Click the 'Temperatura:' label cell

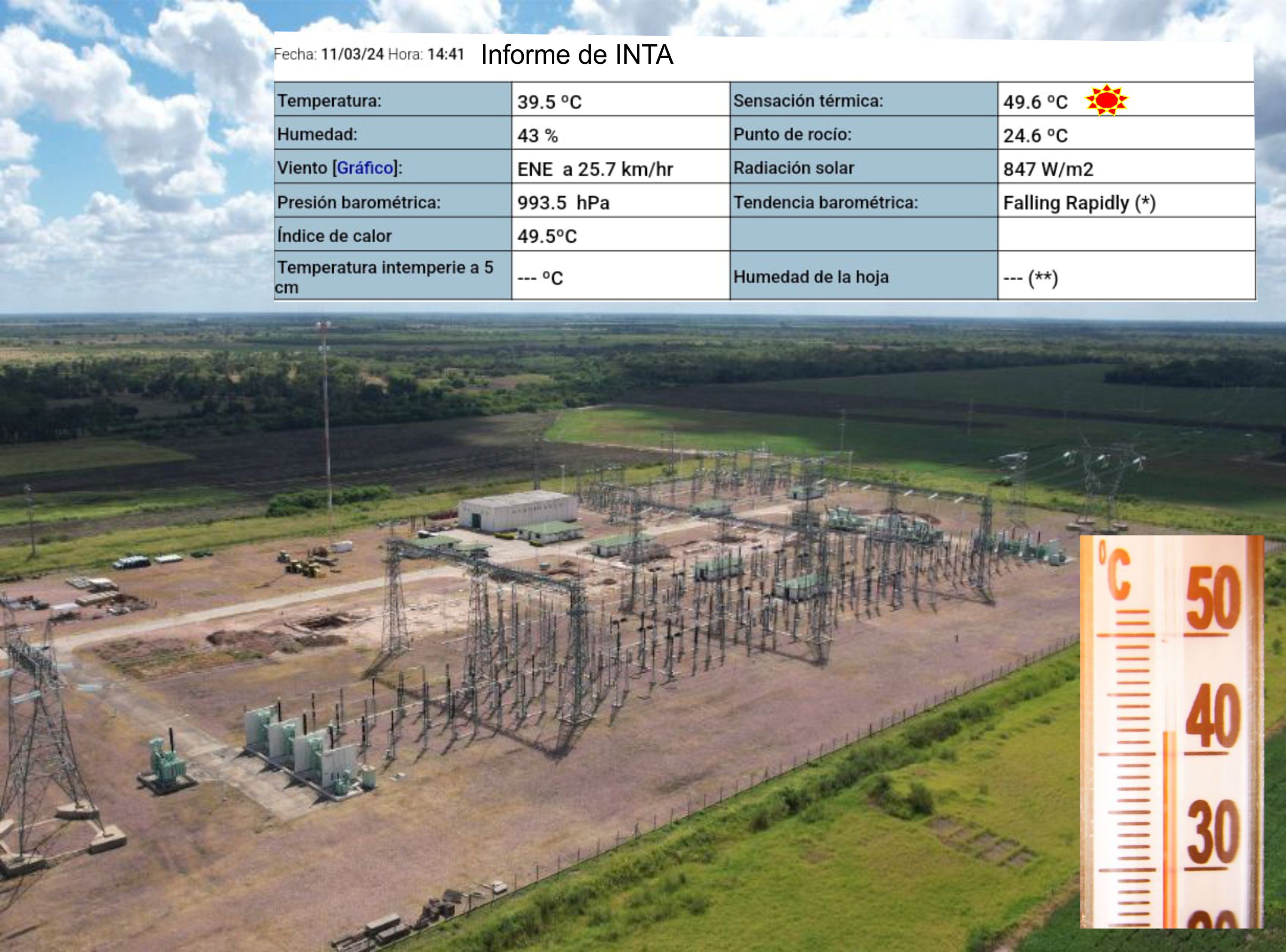click(x=393, y=99)
